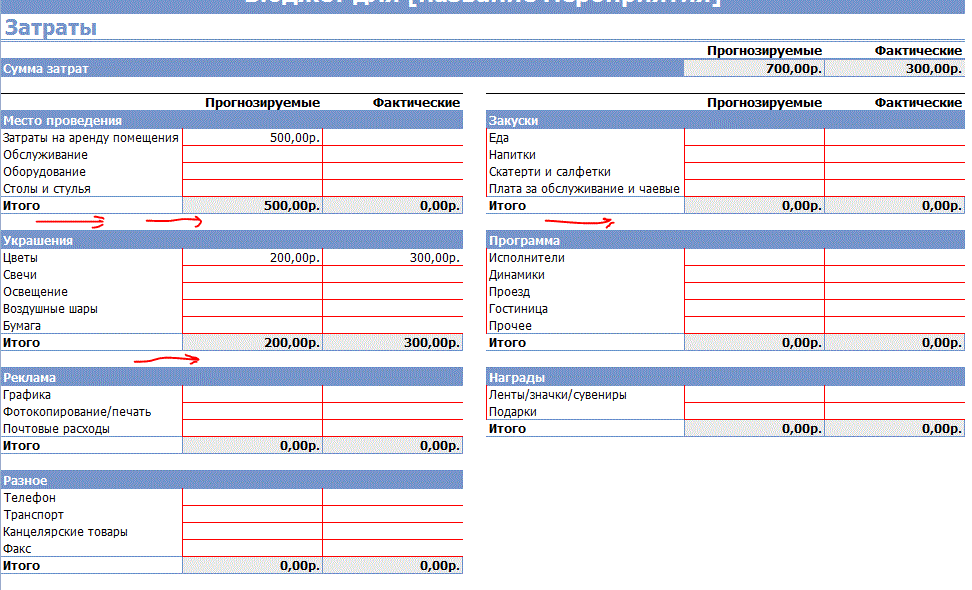Click the 'Оборудование' row label
972x590 pixels.
click(44, 172)
